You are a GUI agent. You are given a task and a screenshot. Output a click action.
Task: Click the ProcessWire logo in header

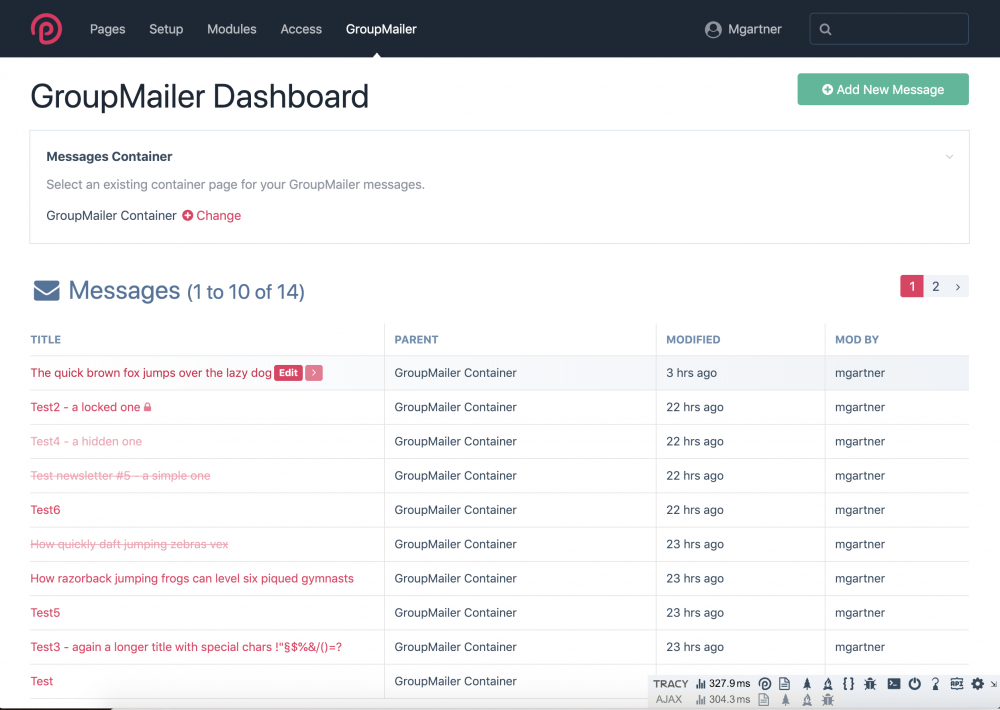46,29
